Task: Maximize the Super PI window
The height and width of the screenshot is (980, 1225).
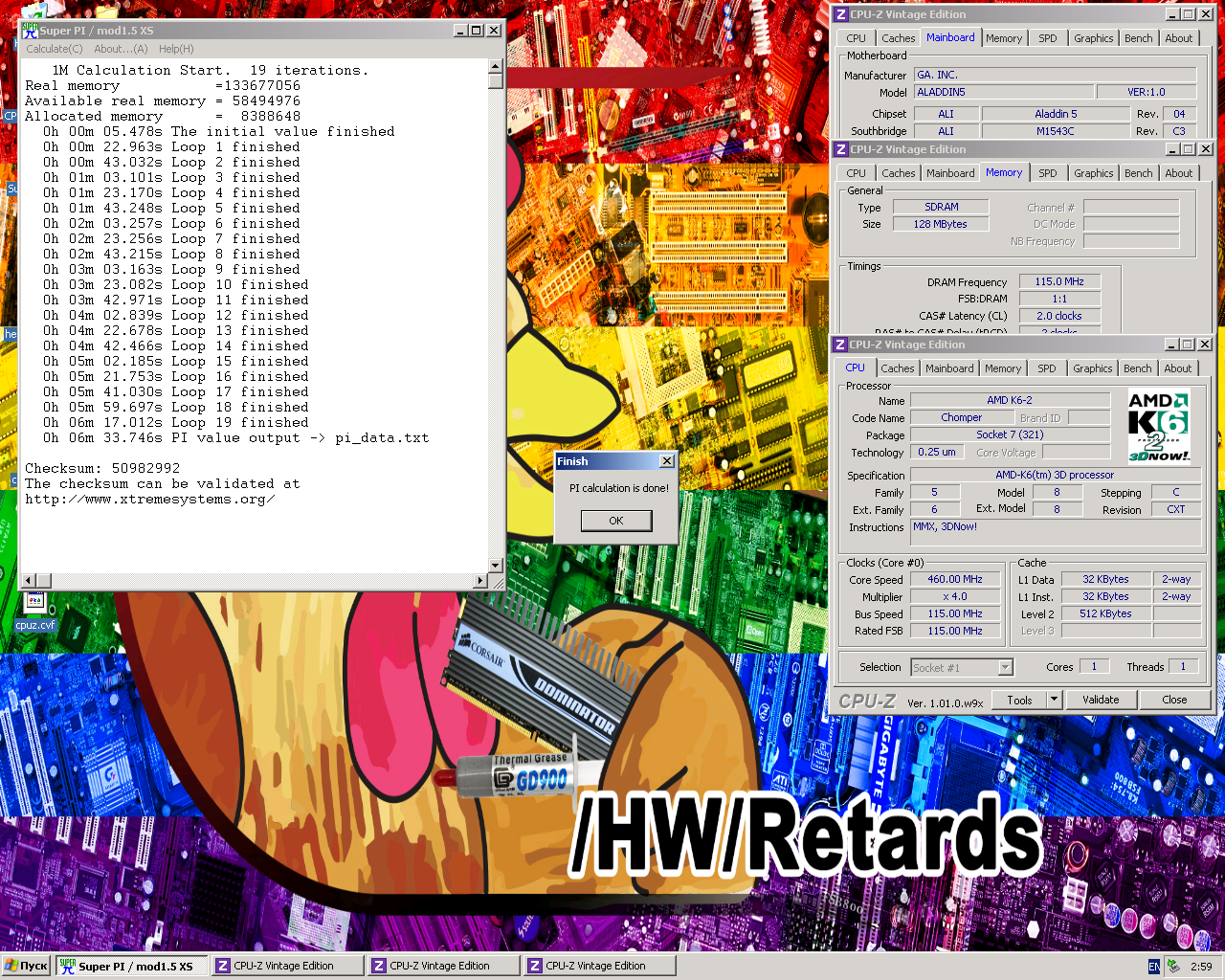Action: point(477,31)
